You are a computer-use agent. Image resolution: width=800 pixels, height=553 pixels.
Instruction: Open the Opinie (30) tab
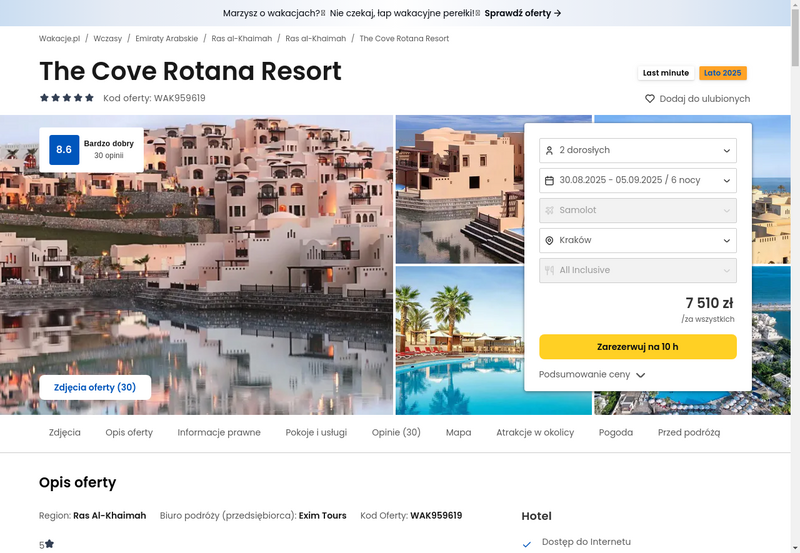click(x=396, y=433)
